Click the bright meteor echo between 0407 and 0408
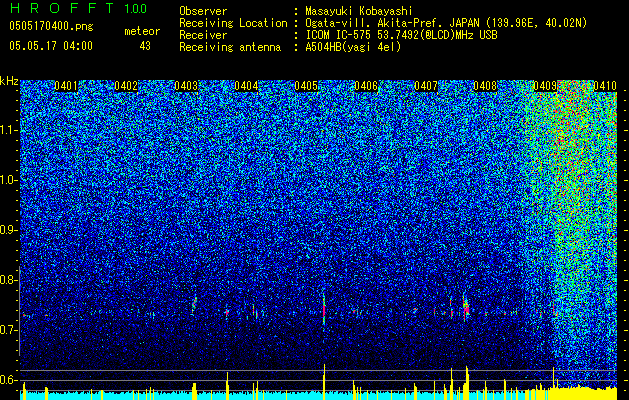This screenshot has width=629, height=400. coord(466,308)
